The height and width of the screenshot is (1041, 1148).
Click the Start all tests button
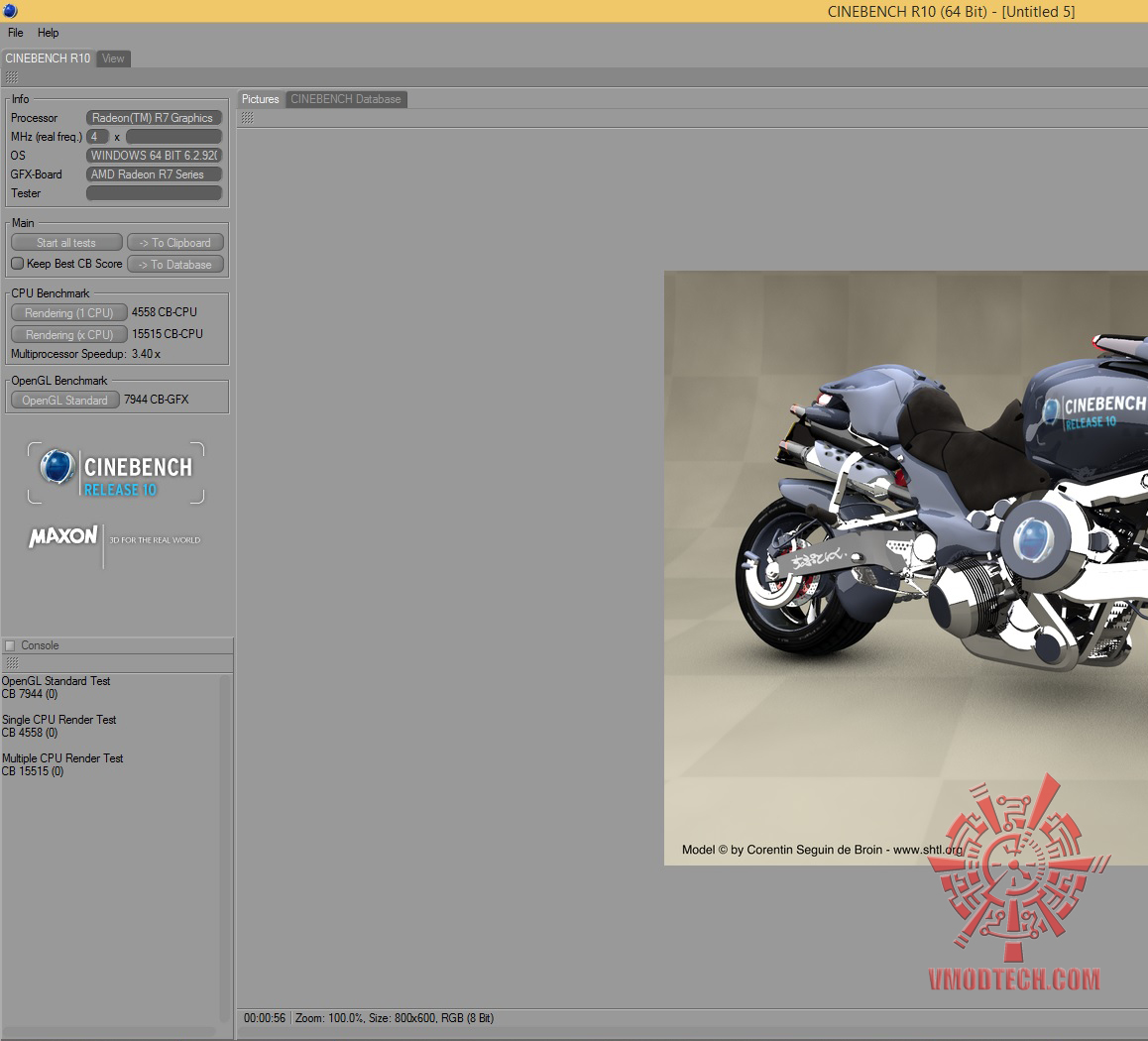coord(66,243)
